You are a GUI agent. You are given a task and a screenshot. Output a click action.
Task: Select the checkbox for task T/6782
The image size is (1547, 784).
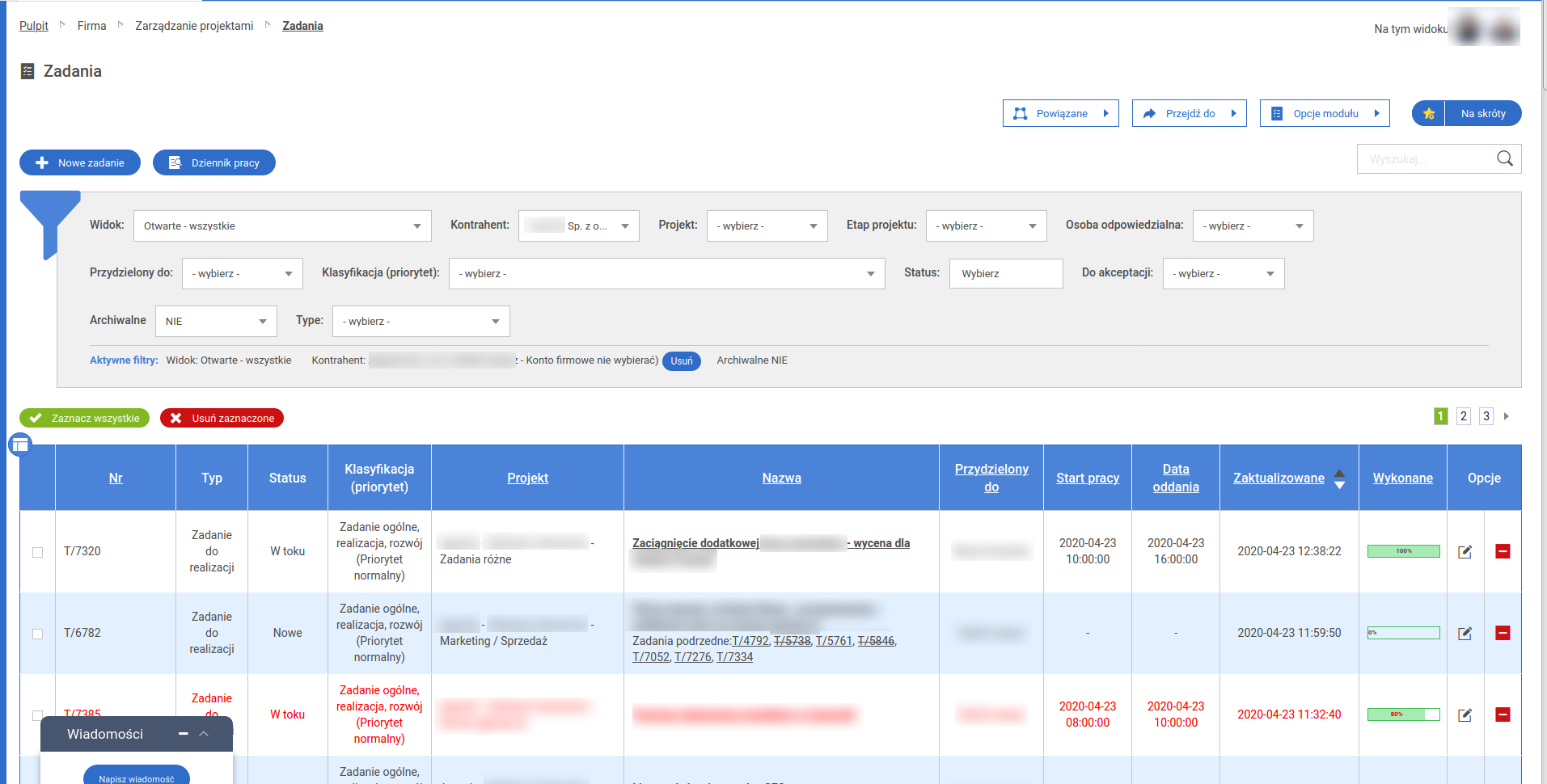pyautogui.click(x=37, y=634)
